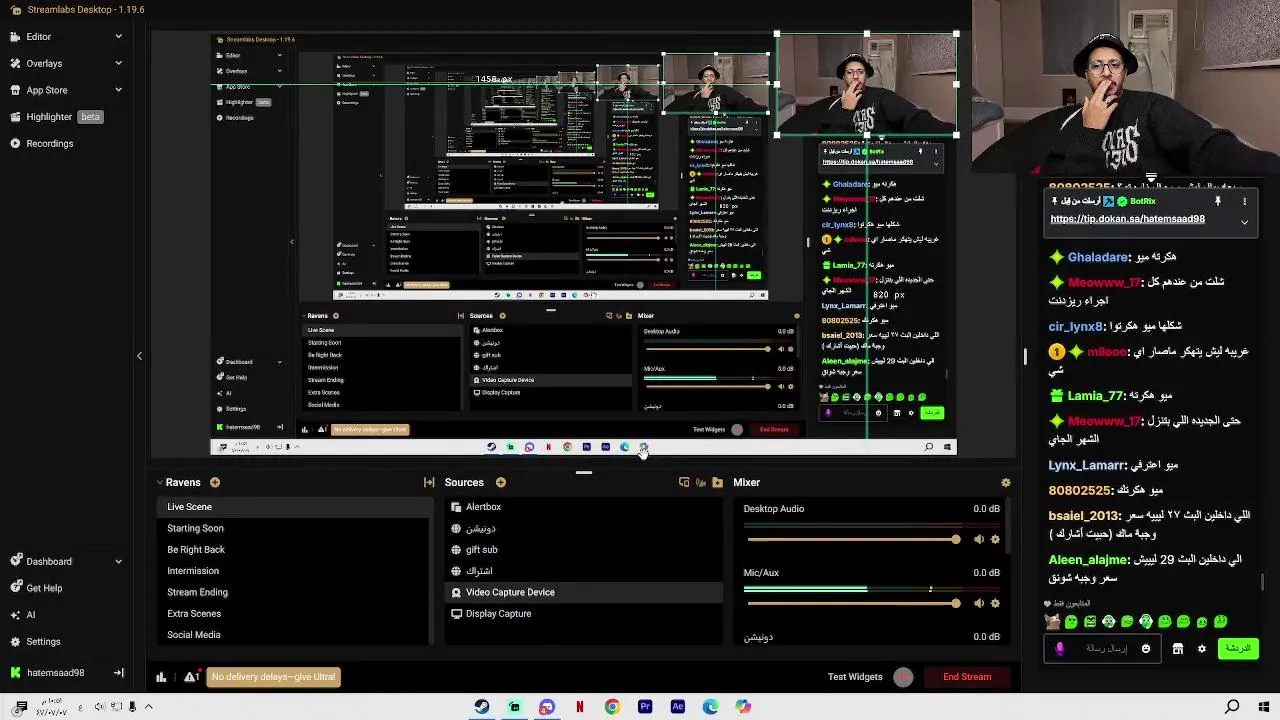Screen dimensions: 1280x720
Task: Add a source folder icon
Action: [718, 483]
